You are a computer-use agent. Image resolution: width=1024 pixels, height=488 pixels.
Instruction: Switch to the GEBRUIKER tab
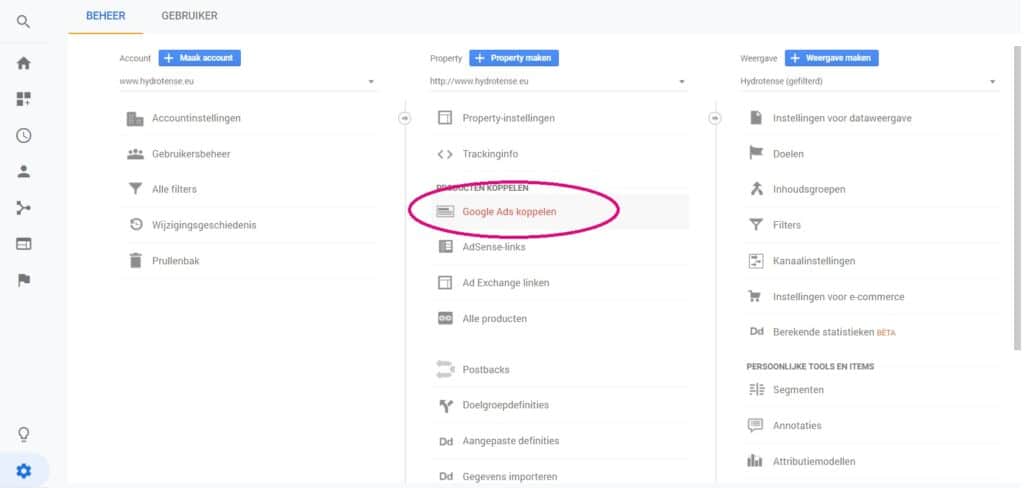(189, 16)
